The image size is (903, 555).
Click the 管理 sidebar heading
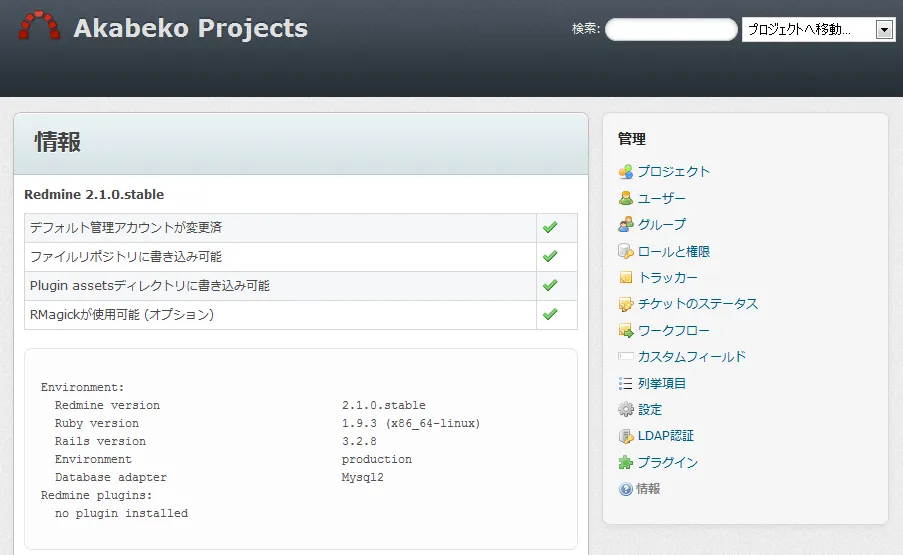coord(632,139)
